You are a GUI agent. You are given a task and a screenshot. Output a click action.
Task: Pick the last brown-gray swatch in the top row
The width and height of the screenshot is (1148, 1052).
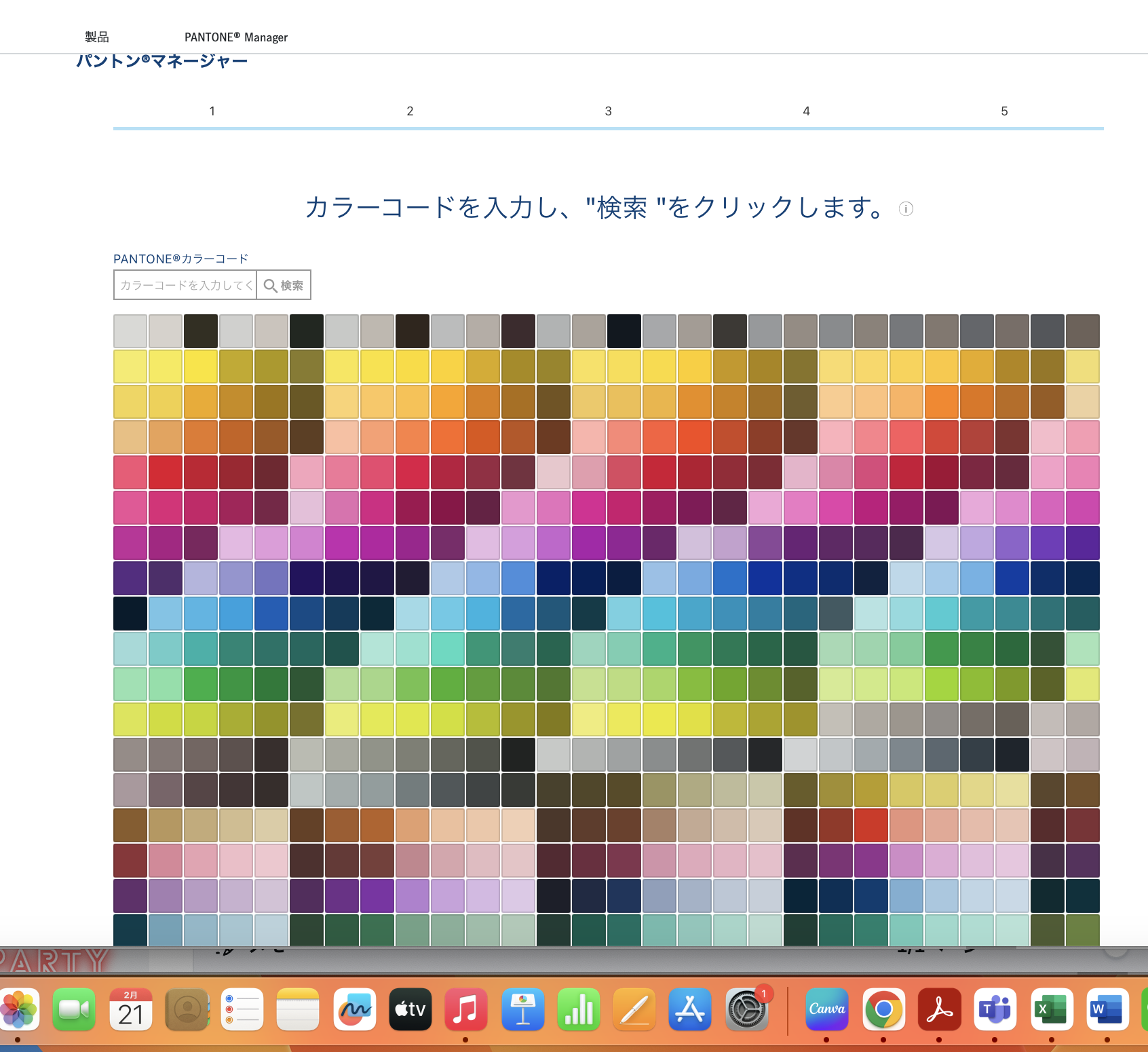coord(1083,331)
